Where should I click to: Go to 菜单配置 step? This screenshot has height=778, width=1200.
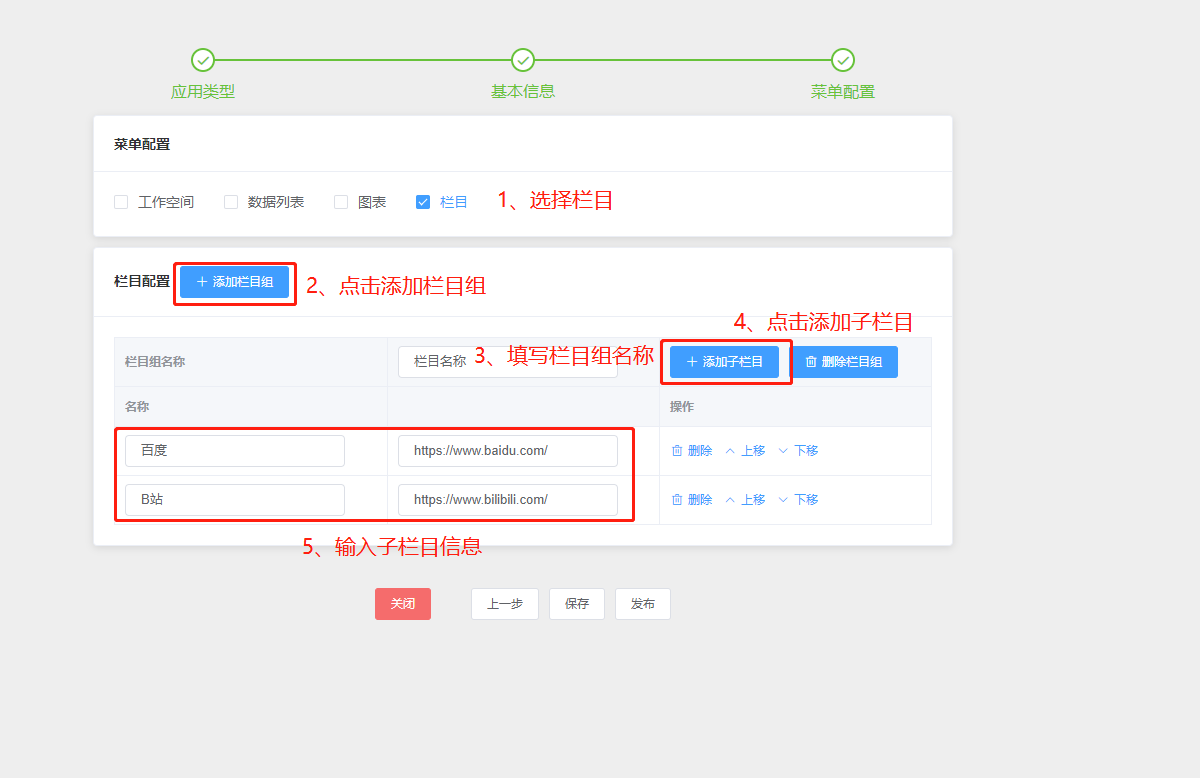(x=843, y=60)
